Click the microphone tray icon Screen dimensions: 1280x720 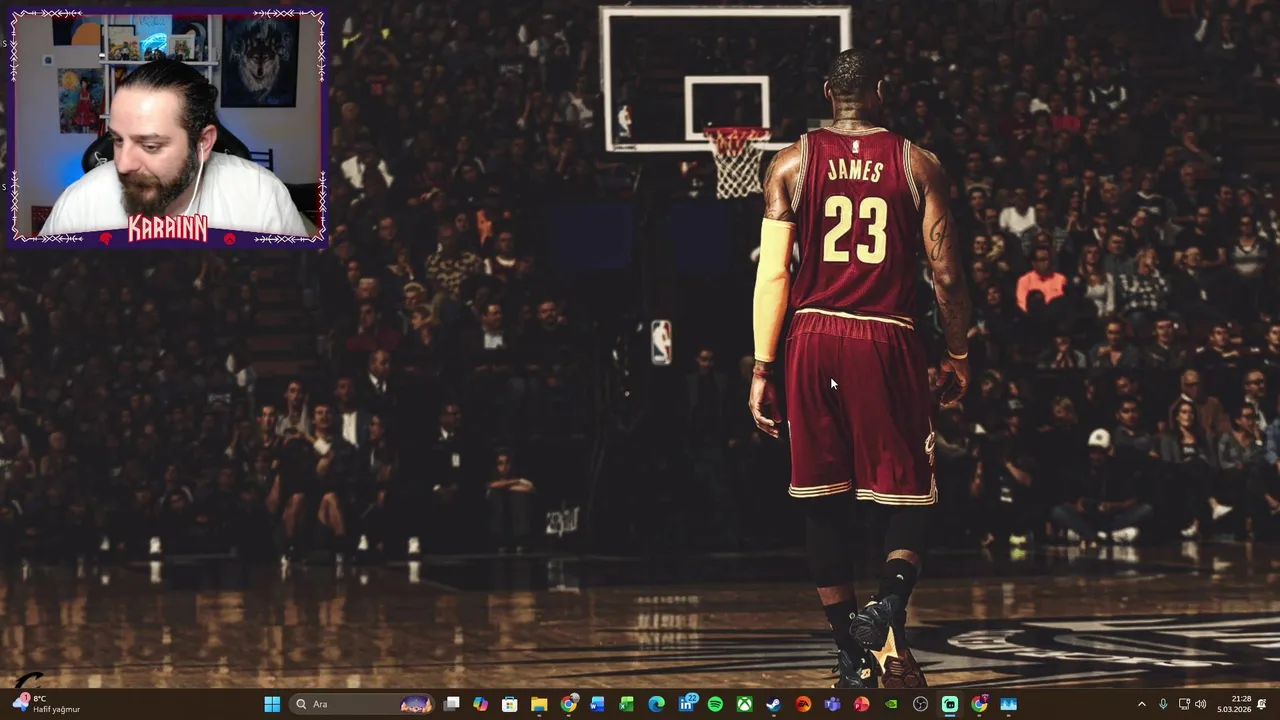[1163, 704]
